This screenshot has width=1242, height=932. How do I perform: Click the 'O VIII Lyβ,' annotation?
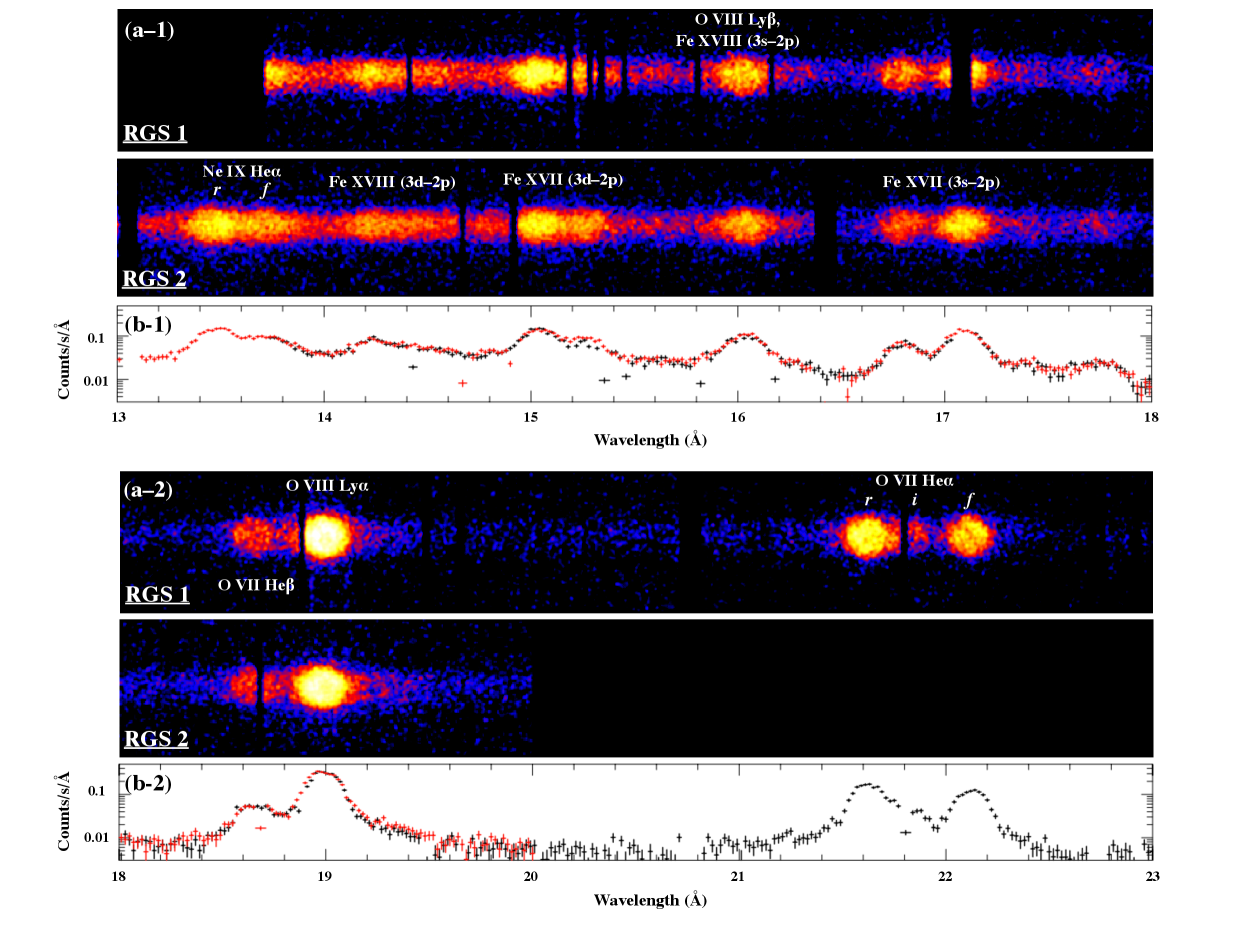click(x=738, y=20)
